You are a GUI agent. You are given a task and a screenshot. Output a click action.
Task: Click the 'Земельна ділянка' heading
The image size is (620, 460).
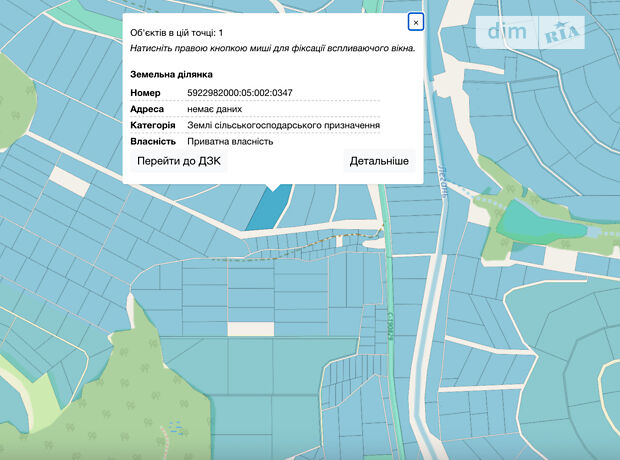point(171,74)
